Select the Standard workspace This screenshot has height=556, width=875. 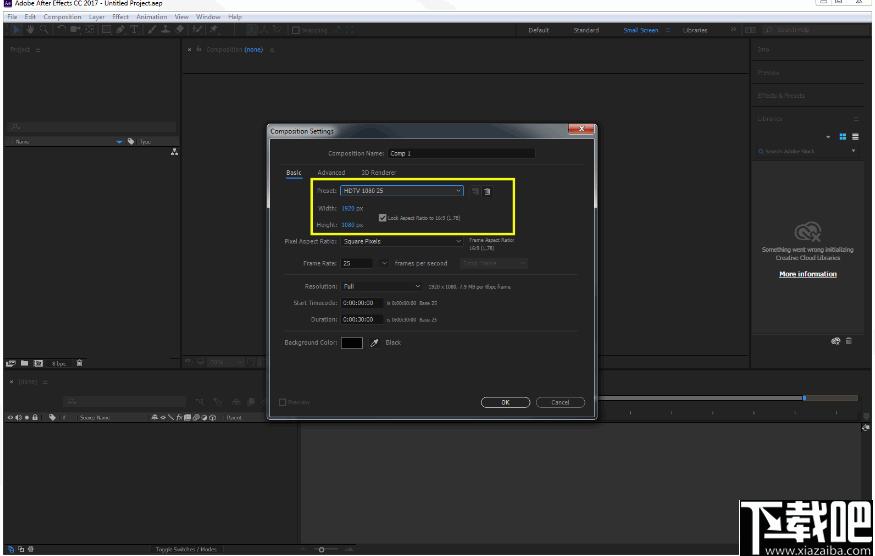[x=586, y=30]
